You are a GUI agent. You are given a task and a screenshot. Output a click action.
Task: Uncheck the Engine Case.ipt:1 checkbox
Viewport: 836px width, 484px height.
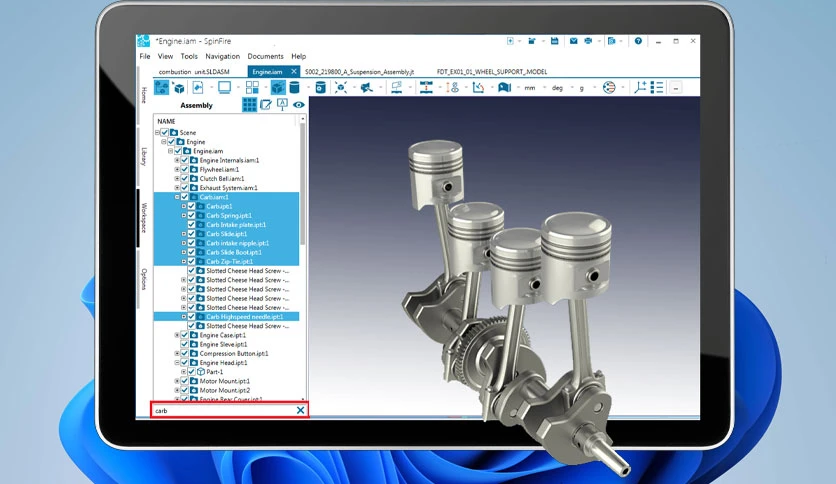click(x=184, y=335)
